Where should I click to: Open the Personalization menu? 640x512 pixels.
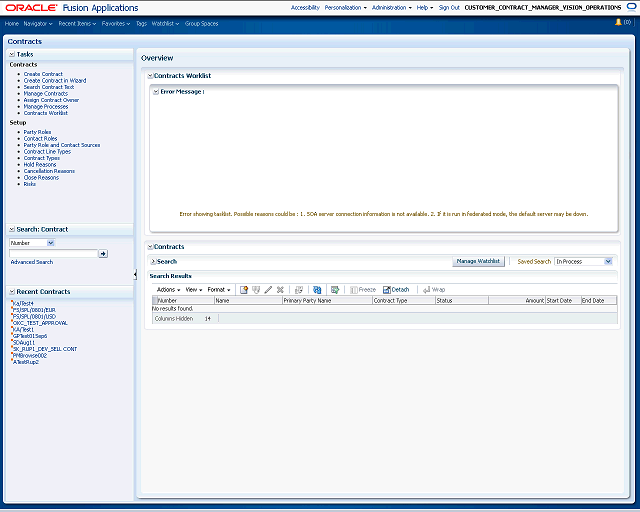345,8
